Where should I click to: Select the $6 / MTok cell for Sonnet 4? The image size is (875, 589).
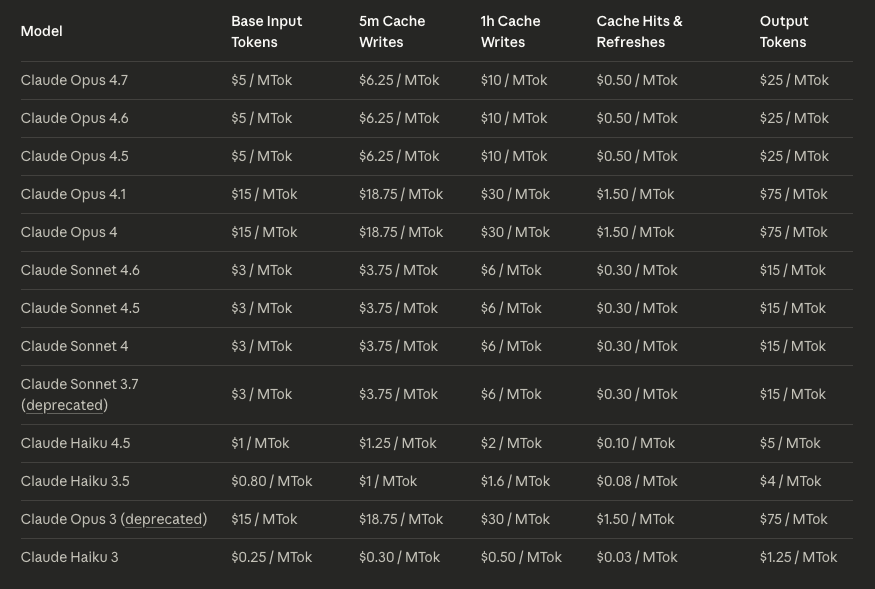point(511,346)
